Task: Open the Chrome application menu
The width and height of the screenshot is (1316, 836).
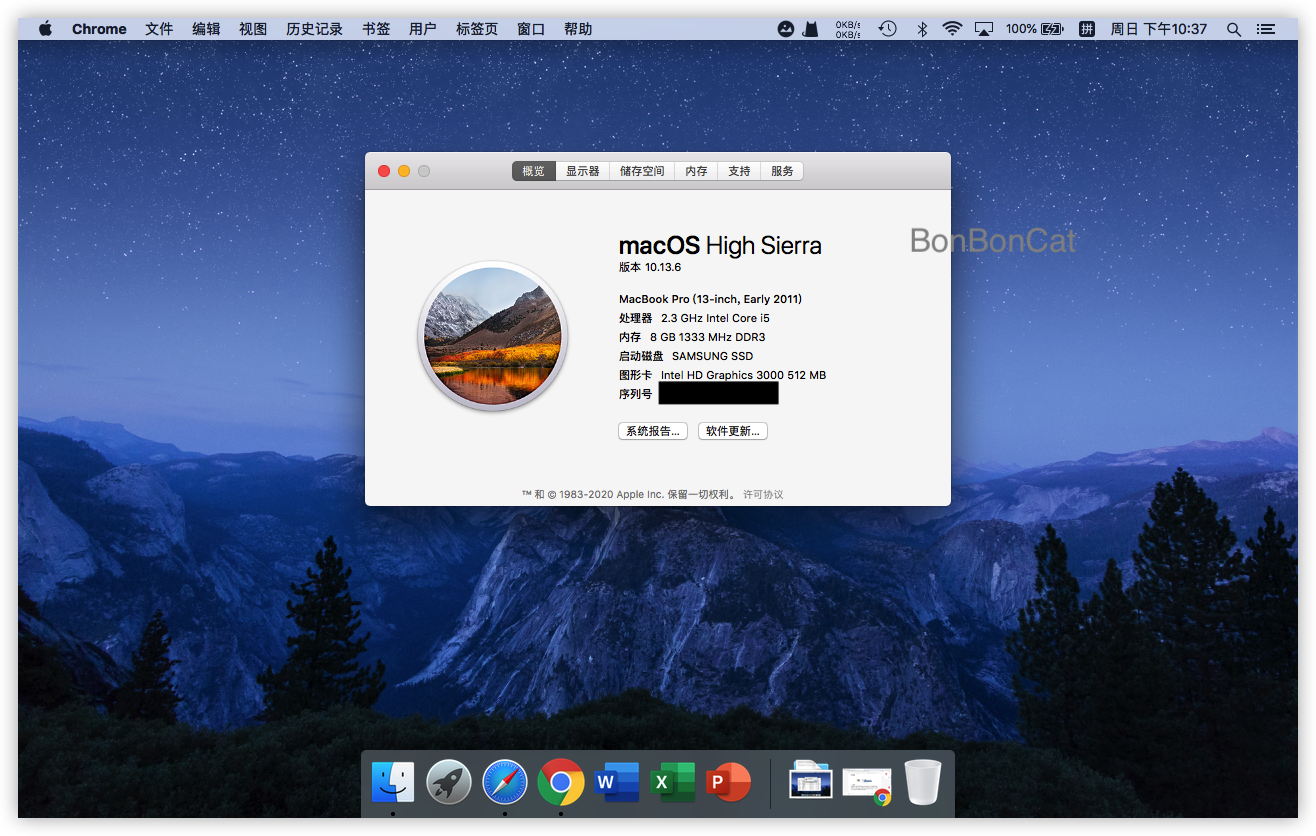Action: (x=99, y=29)
